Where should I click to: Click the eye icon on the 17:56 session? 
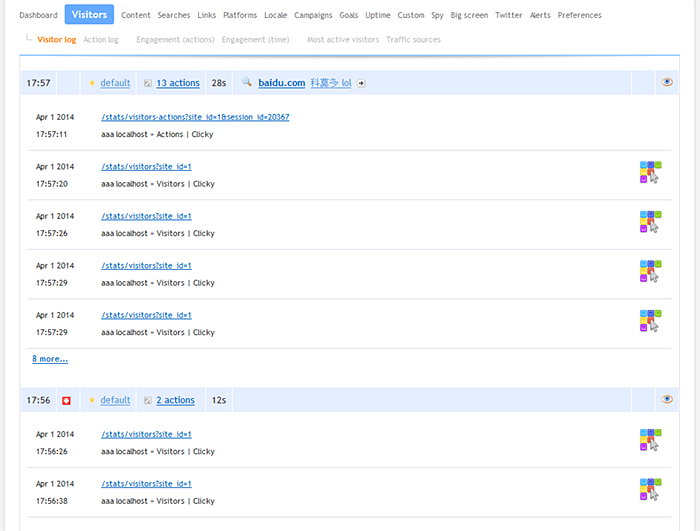point(667,399)
